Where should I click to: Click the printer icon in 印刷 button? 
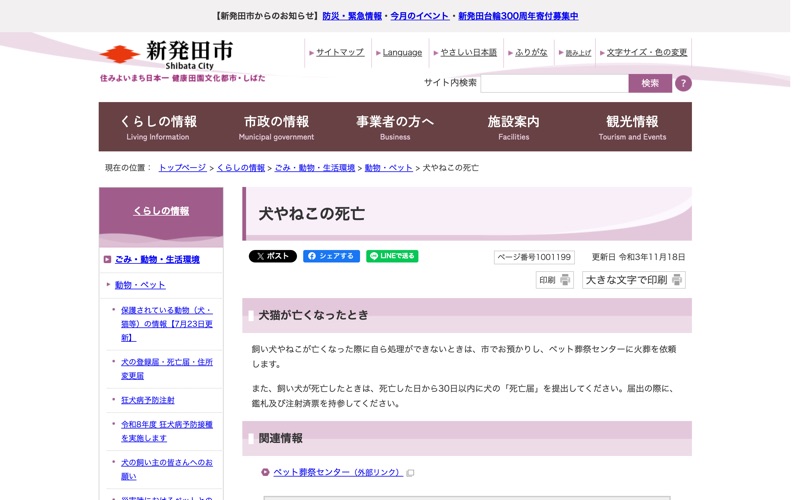point(565,280)
